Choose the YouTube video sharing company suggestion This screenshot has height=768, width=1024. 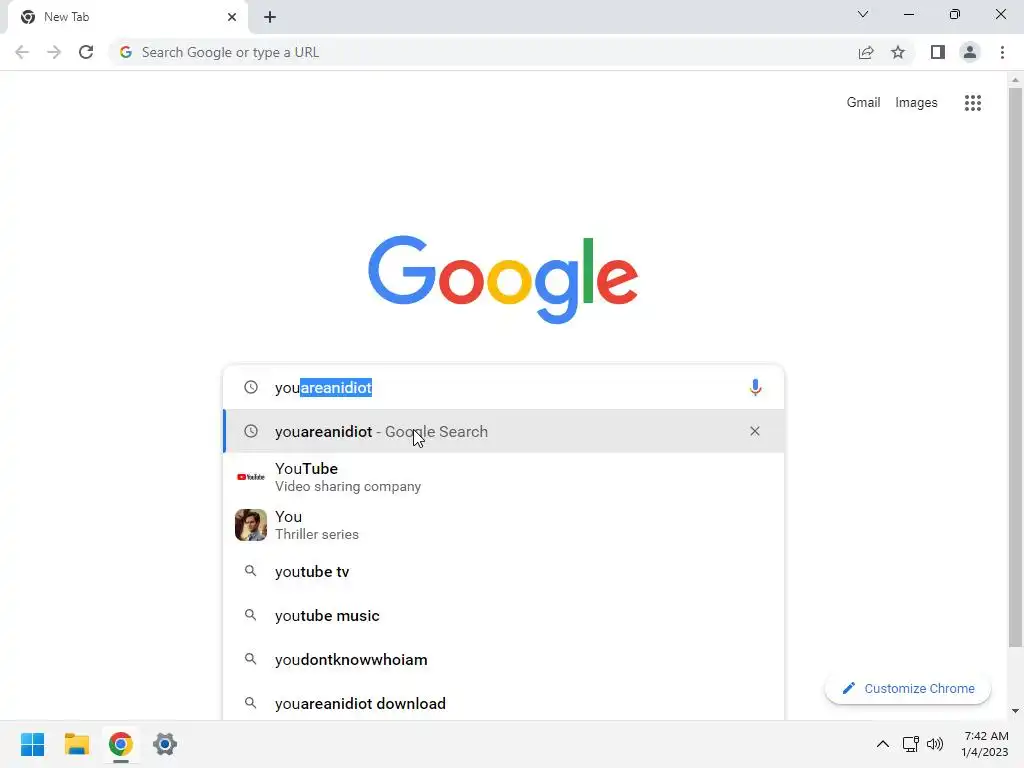click(504, 477)
